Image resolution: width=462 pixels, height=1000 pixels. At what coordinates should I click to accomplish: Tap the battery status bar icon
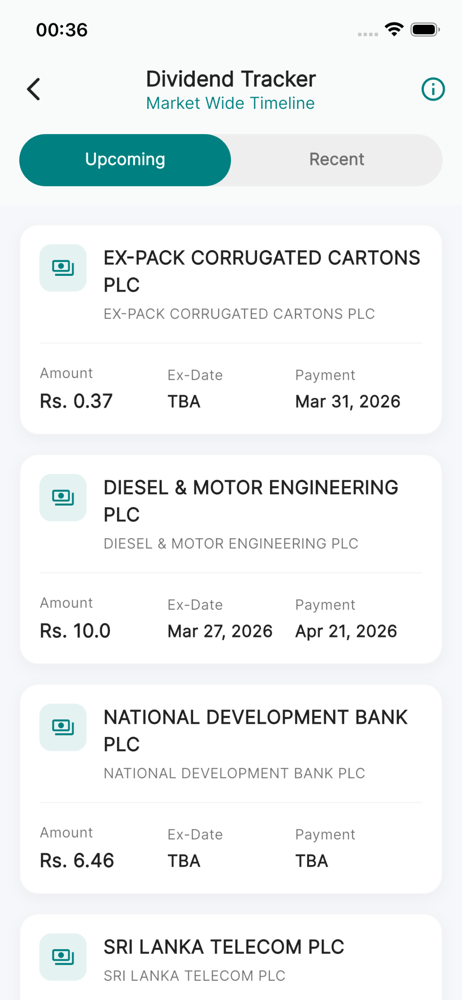coord(425,29)
